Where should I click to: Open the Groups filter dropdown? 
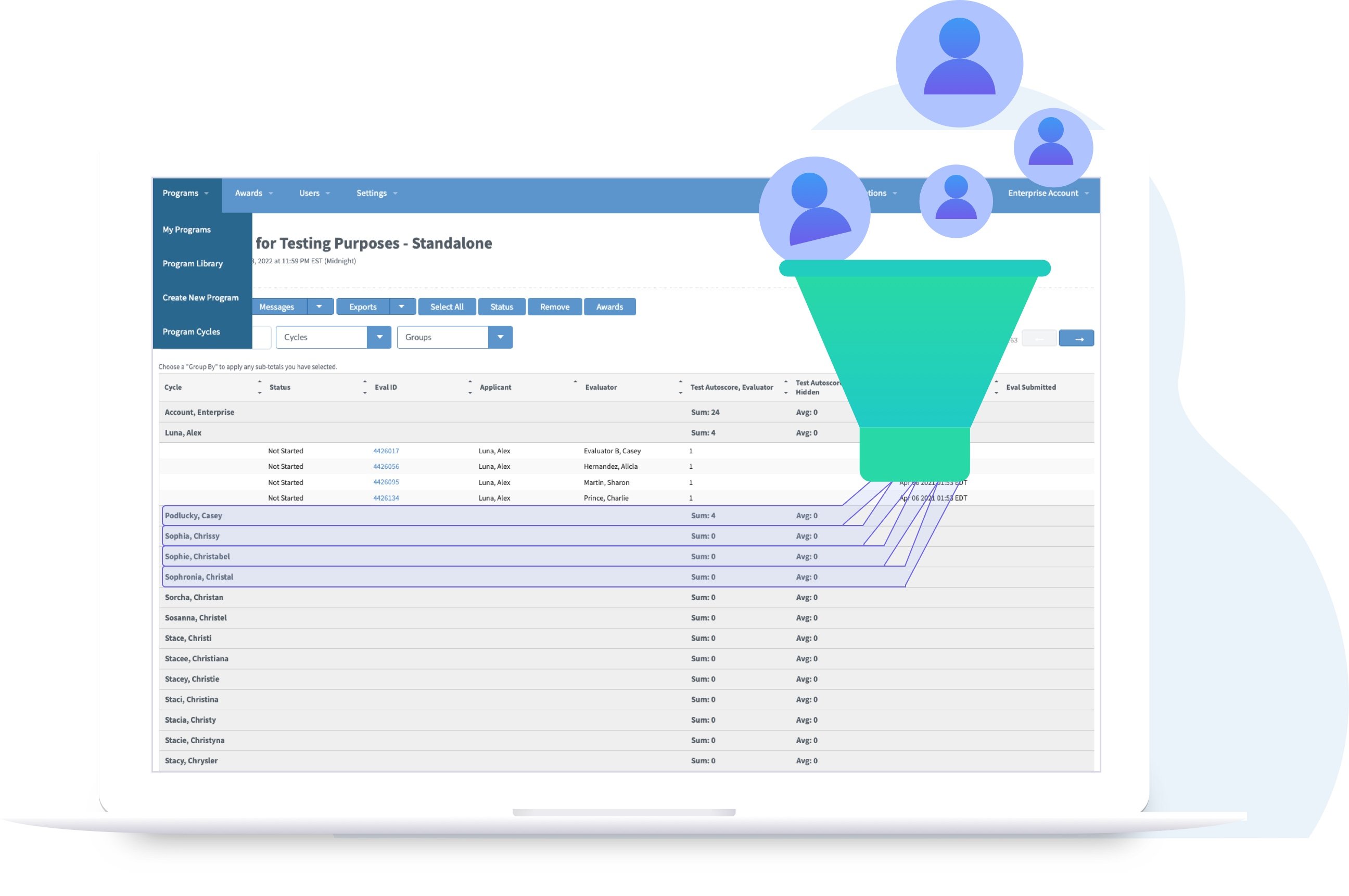point(500,337)
